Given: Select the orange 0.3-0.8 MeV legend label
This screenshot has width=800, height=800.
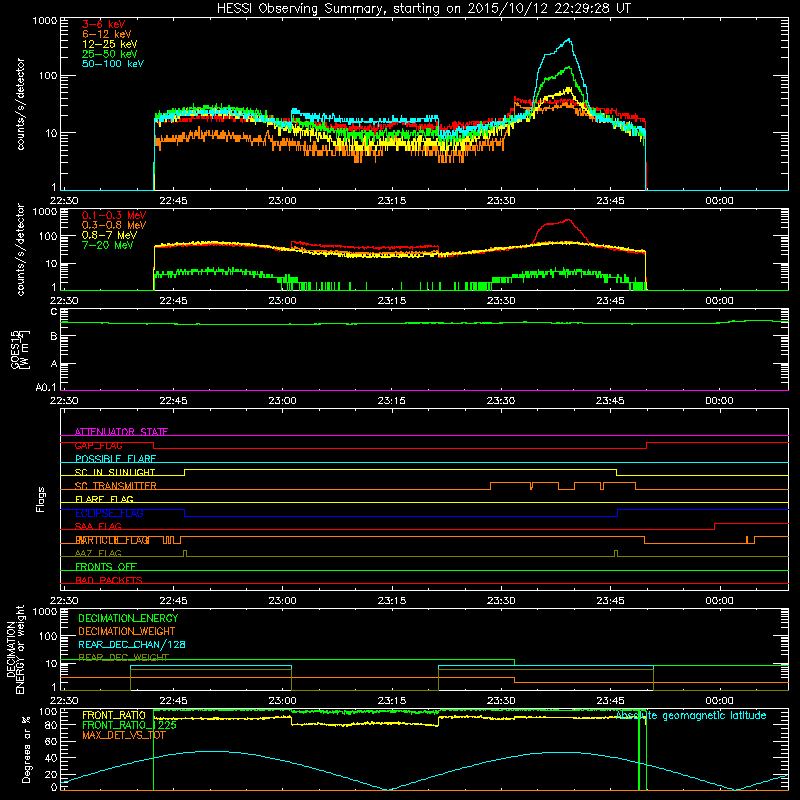Looking at the screenshot, I should (x=114, y=225).
